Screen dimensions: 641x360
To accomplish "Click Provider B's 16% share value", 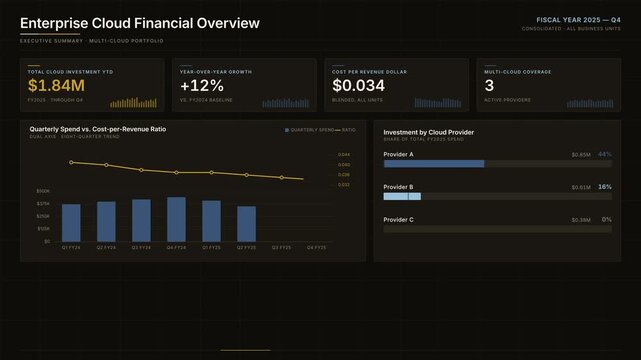I will point(605,187).
